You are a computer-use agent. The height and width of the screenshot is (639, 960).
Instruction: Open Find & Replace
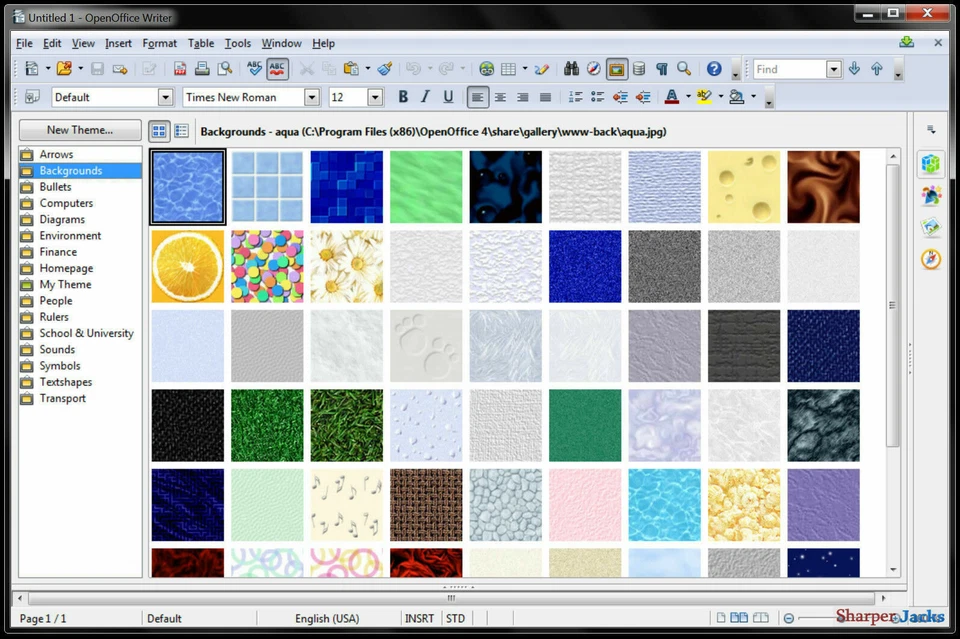click(571, 68)
